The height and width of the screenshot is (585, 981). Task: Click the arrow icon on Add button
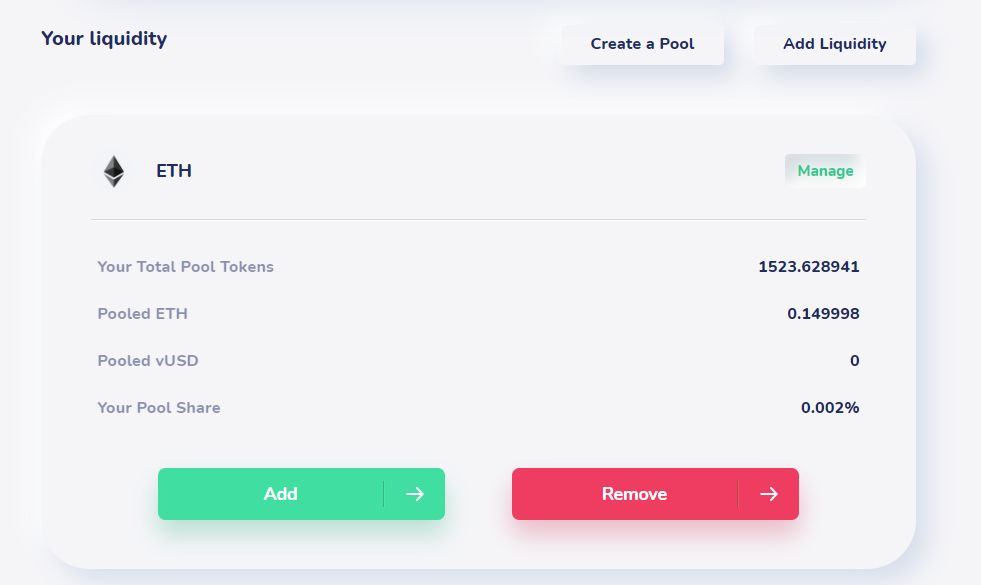click(x=415, y=494)
